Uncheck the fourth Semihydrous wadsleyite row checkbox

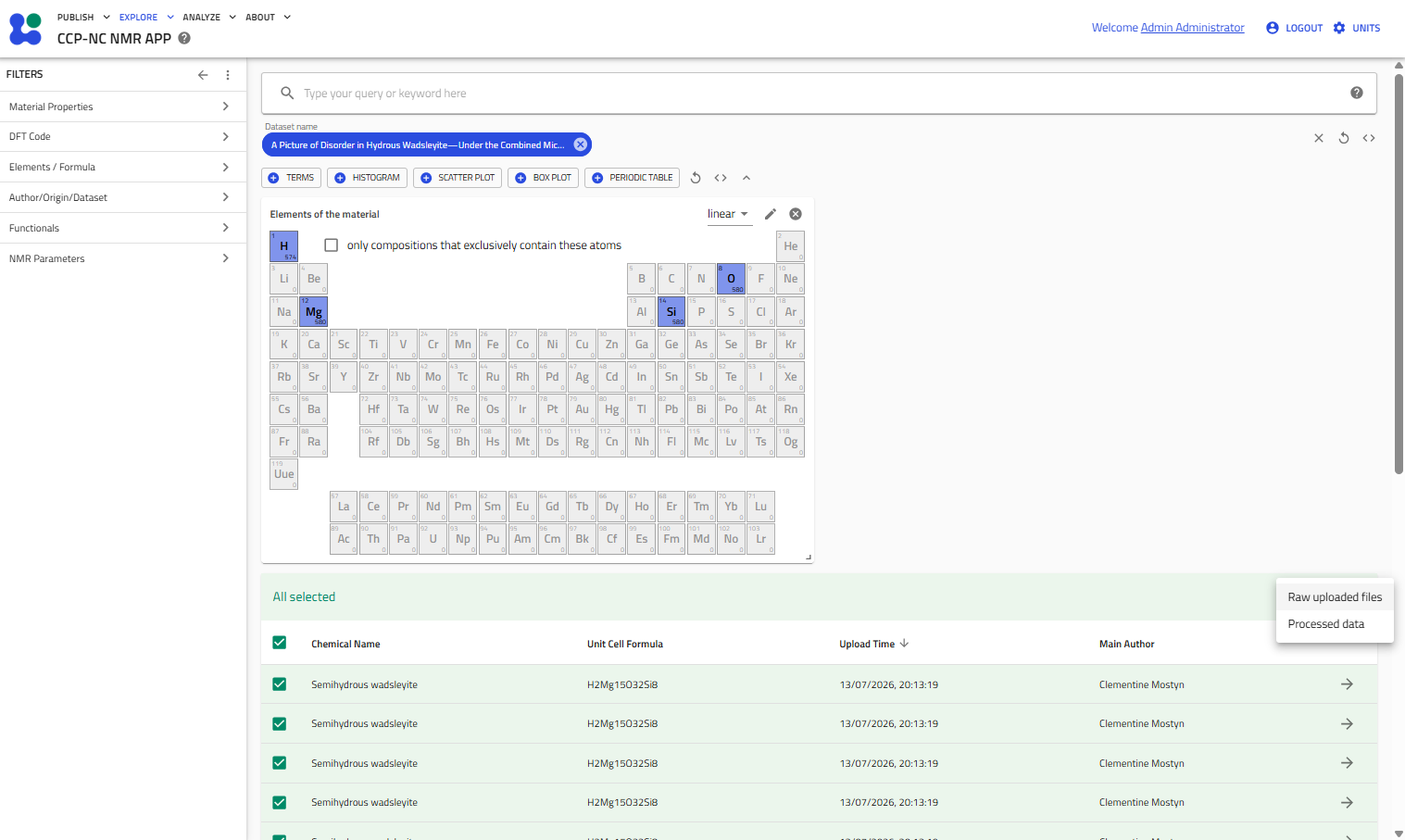pyautogui.click(x=280, y=802)
